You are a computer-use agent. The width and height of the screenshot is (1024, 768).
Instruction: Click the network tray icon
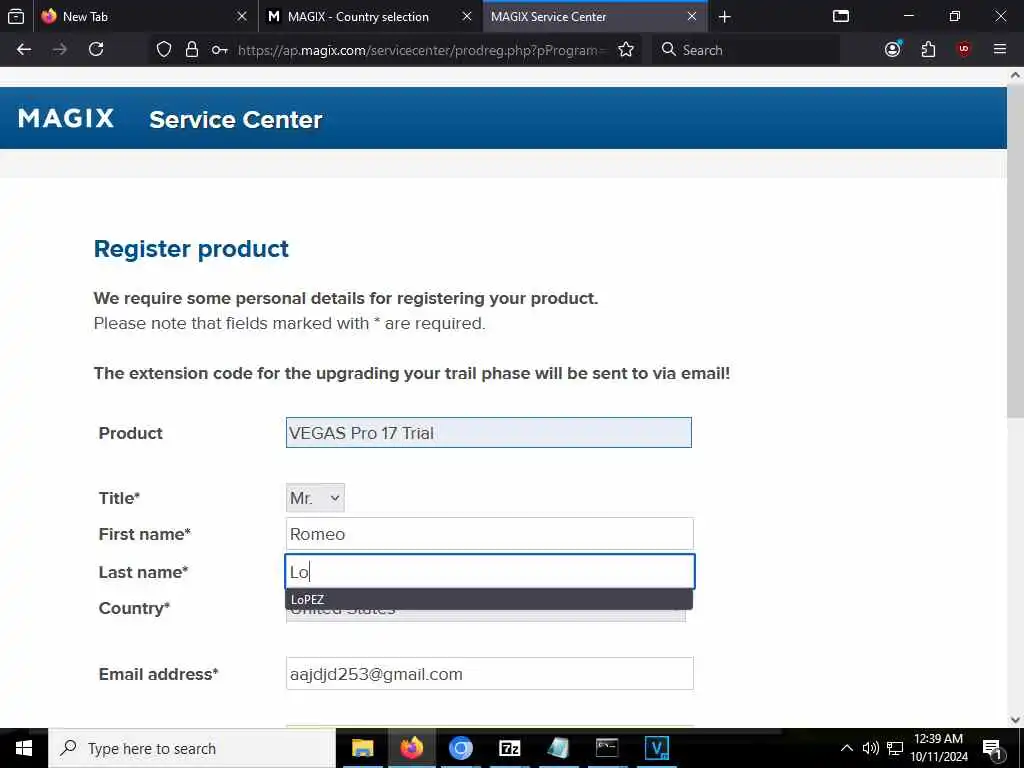click(895, 748)
